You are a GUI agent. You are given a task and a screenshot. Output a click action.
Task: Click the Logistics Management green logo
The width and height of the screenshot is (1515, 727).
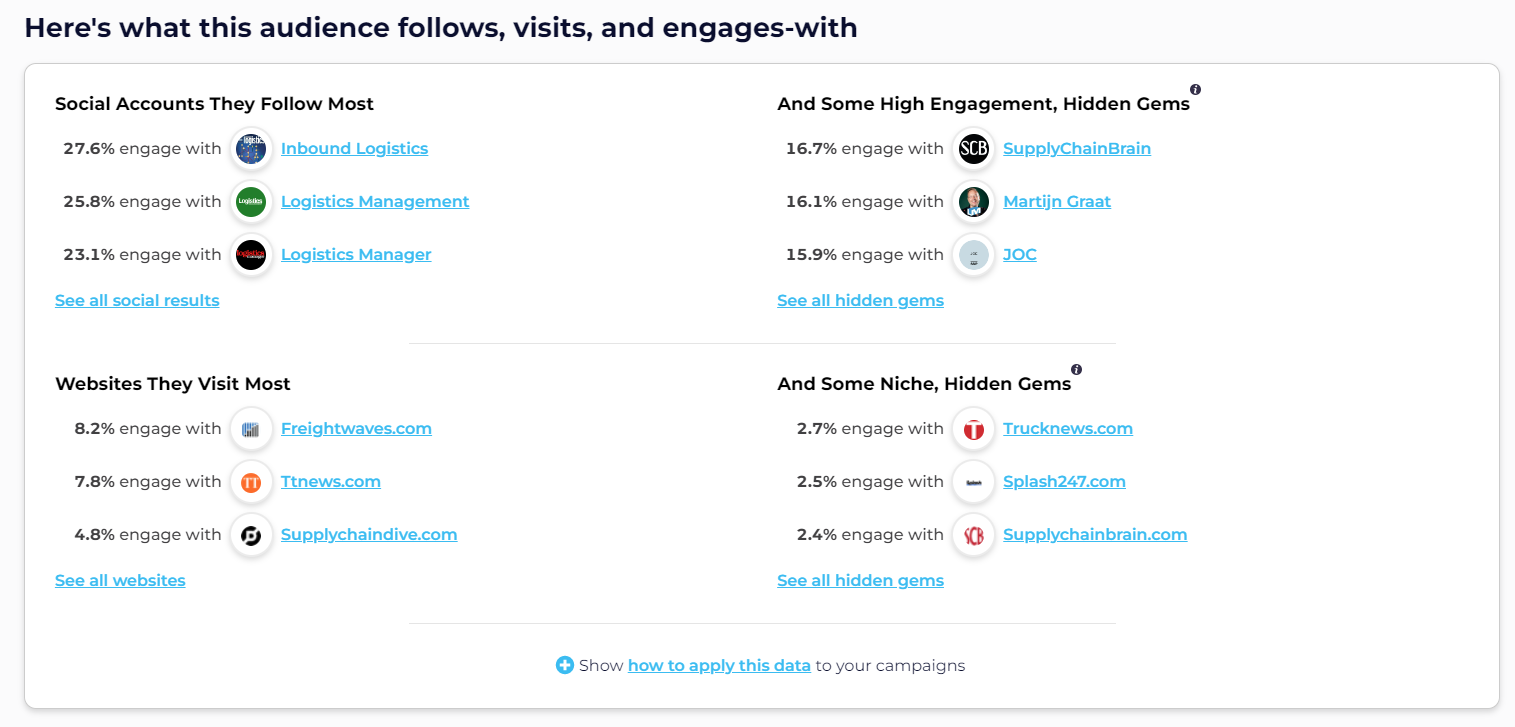click(251, 202)
